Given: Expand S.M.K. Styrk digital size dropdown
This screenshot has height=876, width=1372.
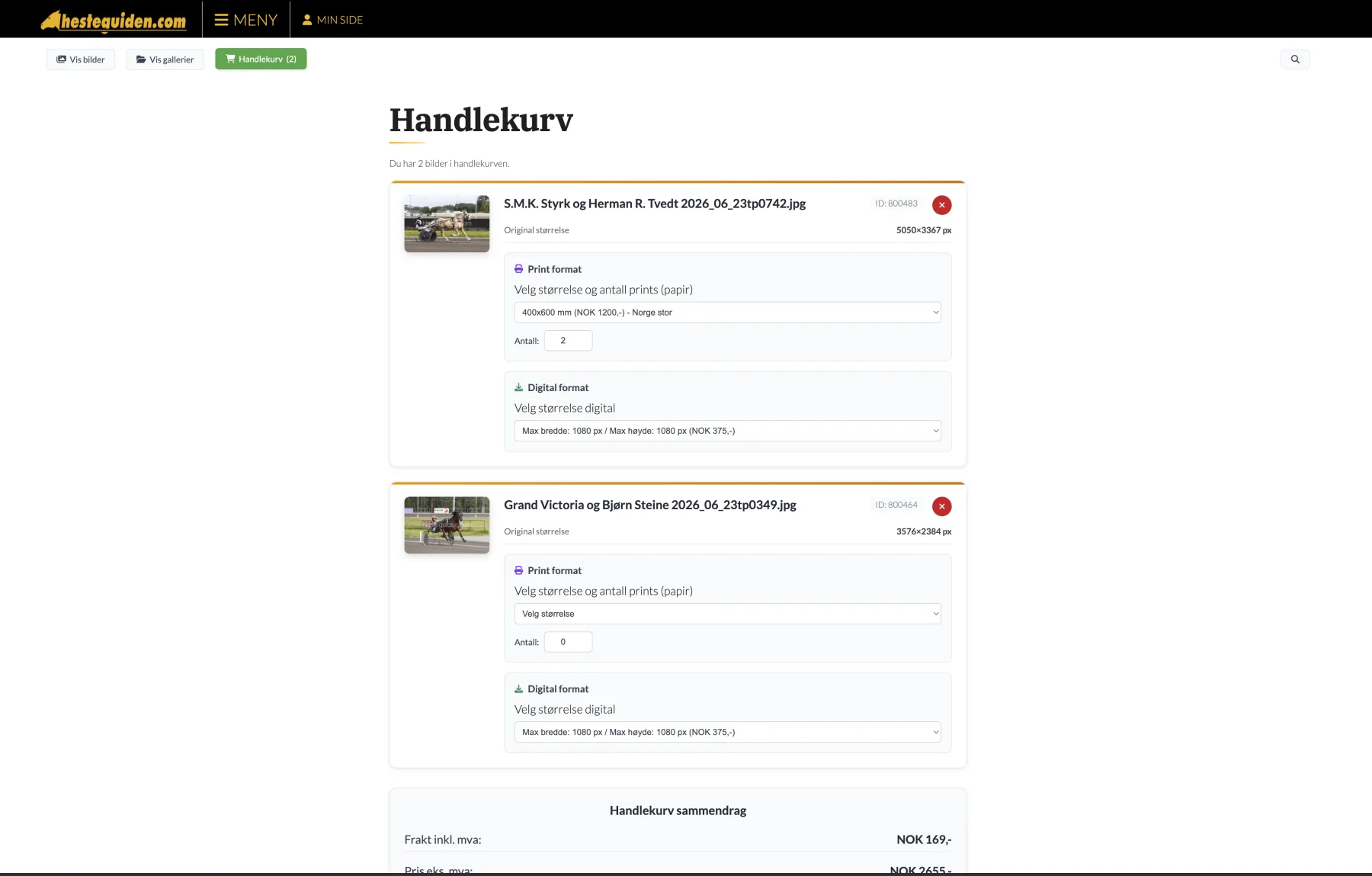Looking at the screenshot, I should pos(727,431).
